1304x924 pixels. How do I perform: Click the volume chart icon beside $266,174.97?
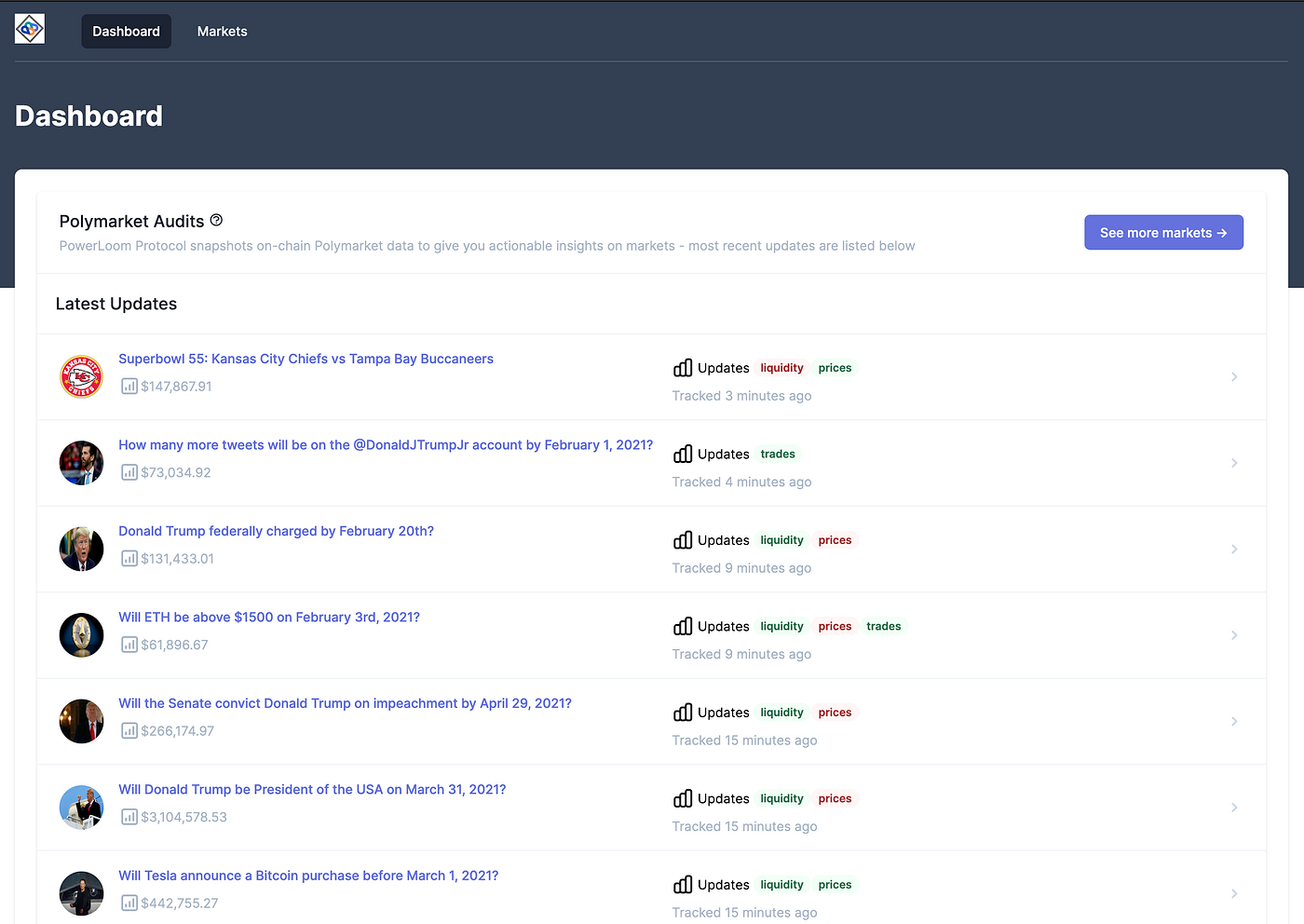[x=129, y=731]
